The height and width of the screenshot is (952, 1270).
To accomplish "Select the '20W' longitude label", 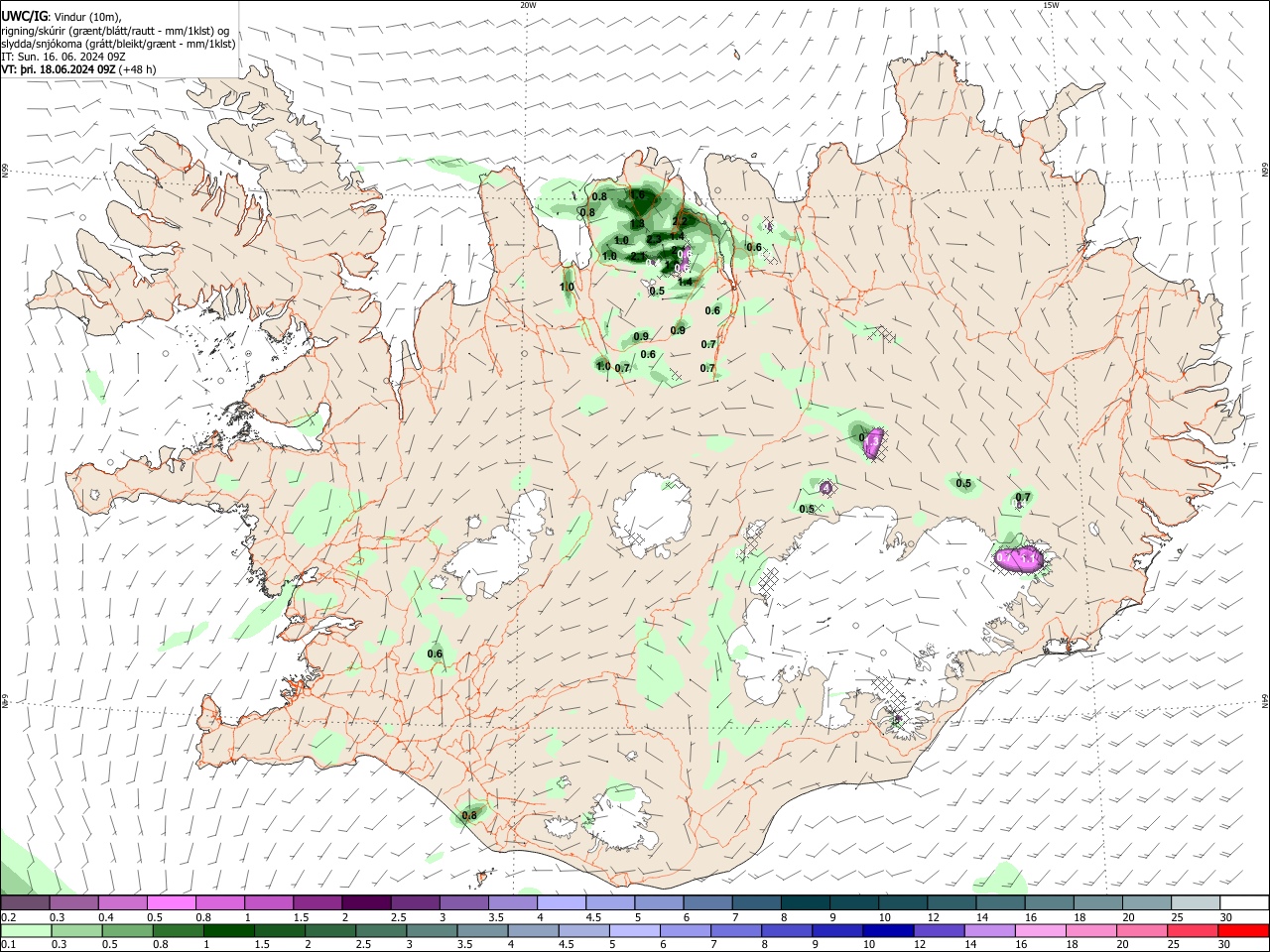I will coord(528,5).
